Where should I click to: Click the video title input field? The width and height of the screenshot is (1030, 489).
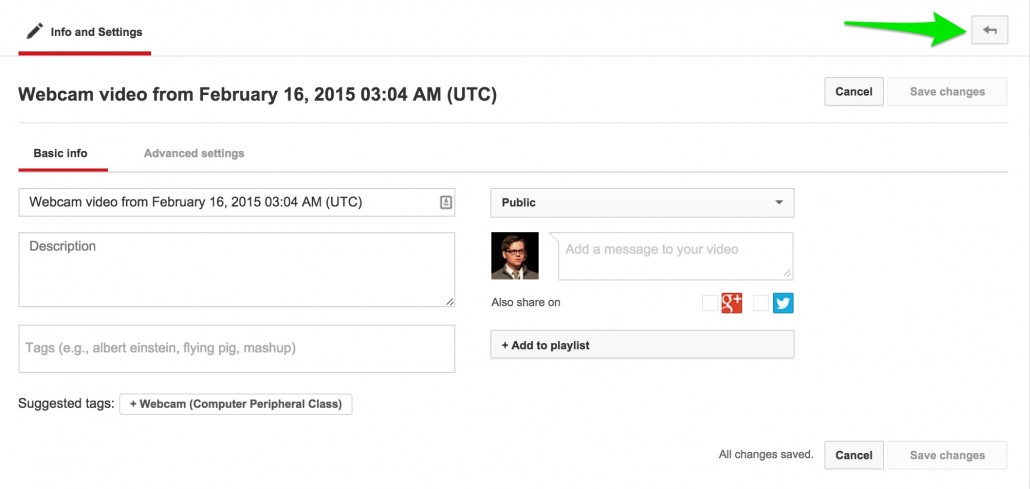click(x=236, y=202)
